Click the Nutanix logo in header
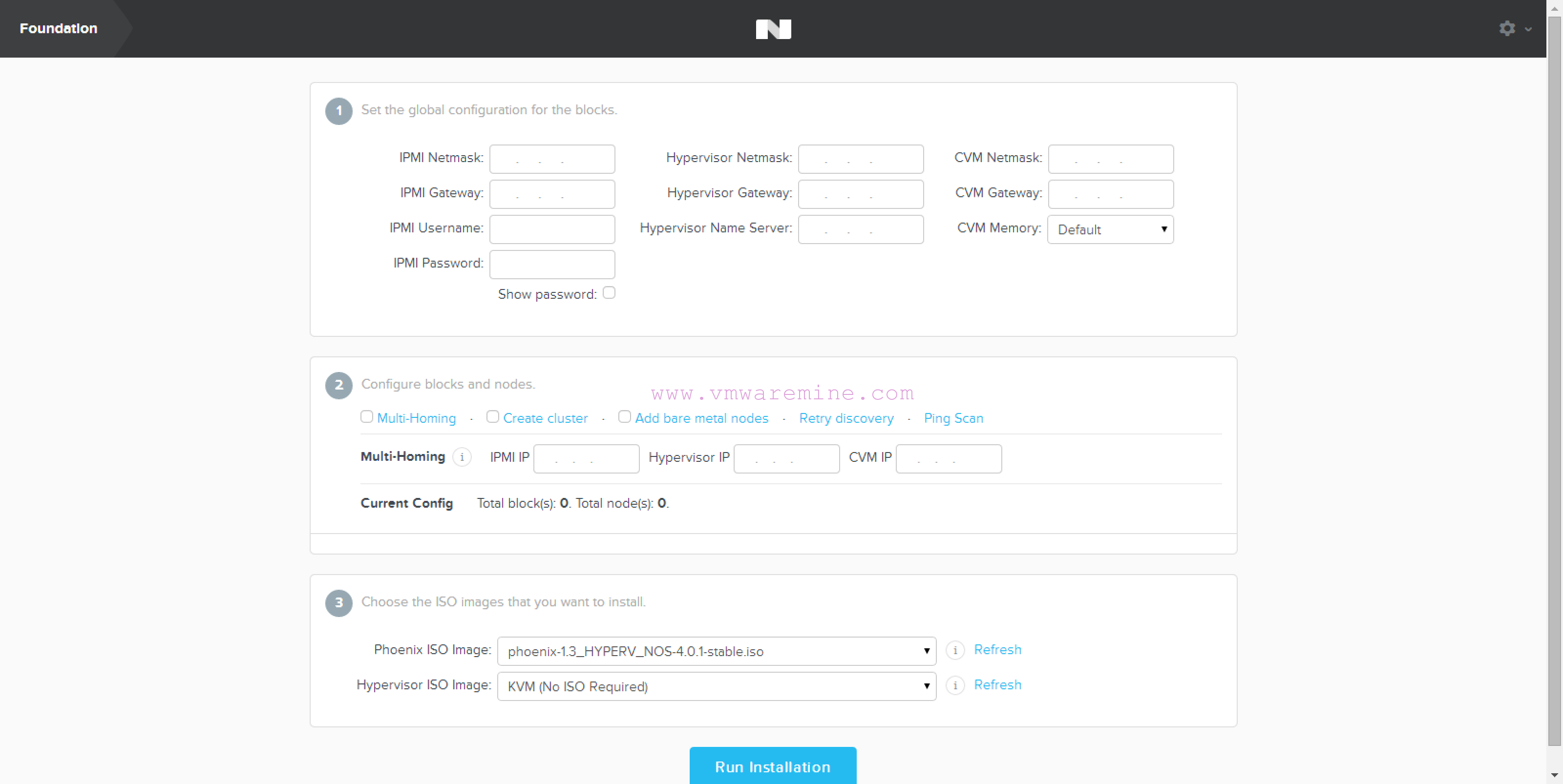 tap(773, 29)
